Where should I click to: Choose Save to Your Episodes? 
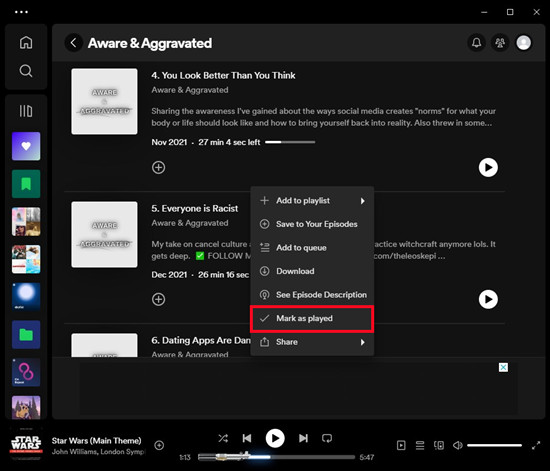point(312,224)
